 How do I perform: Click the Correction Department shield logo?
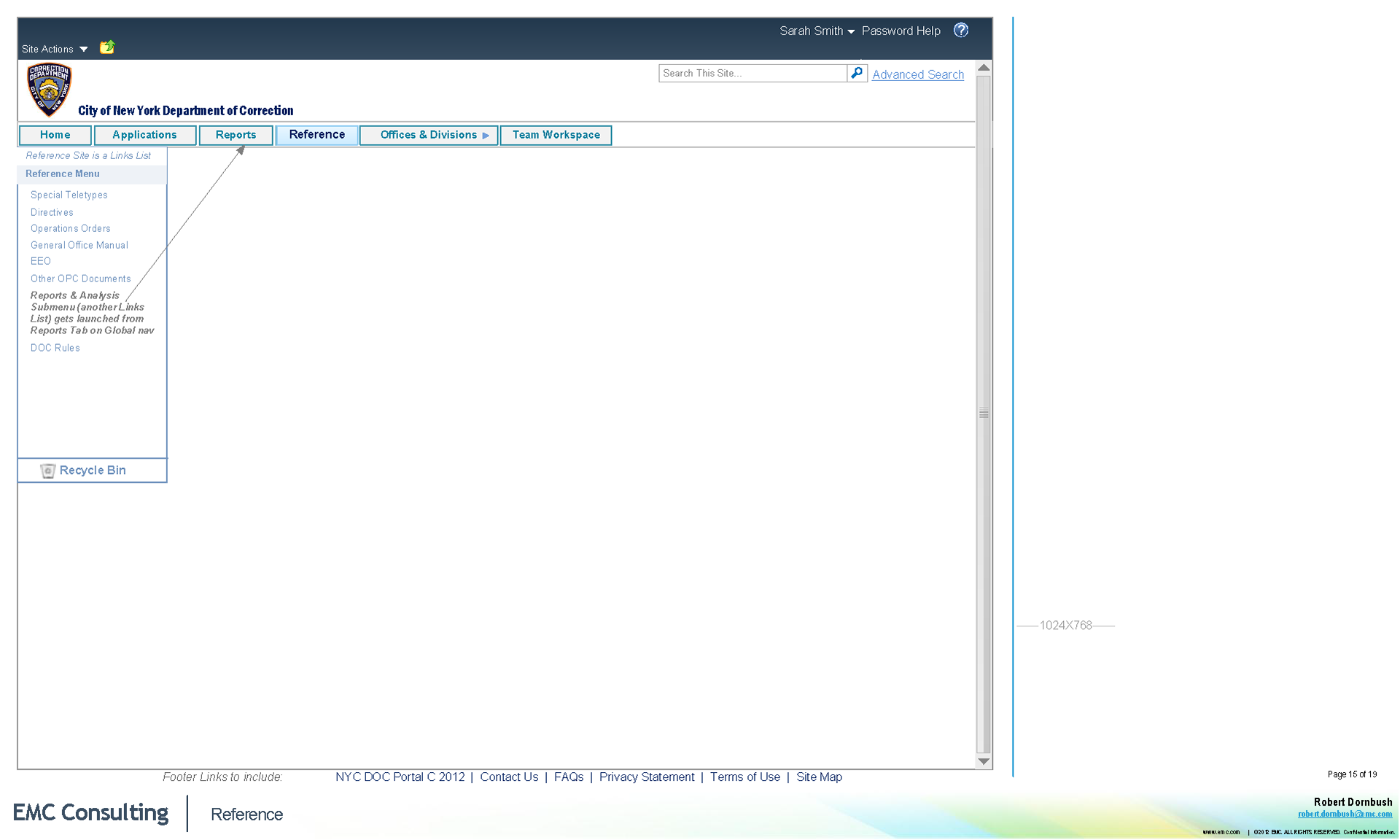(49, 90)
